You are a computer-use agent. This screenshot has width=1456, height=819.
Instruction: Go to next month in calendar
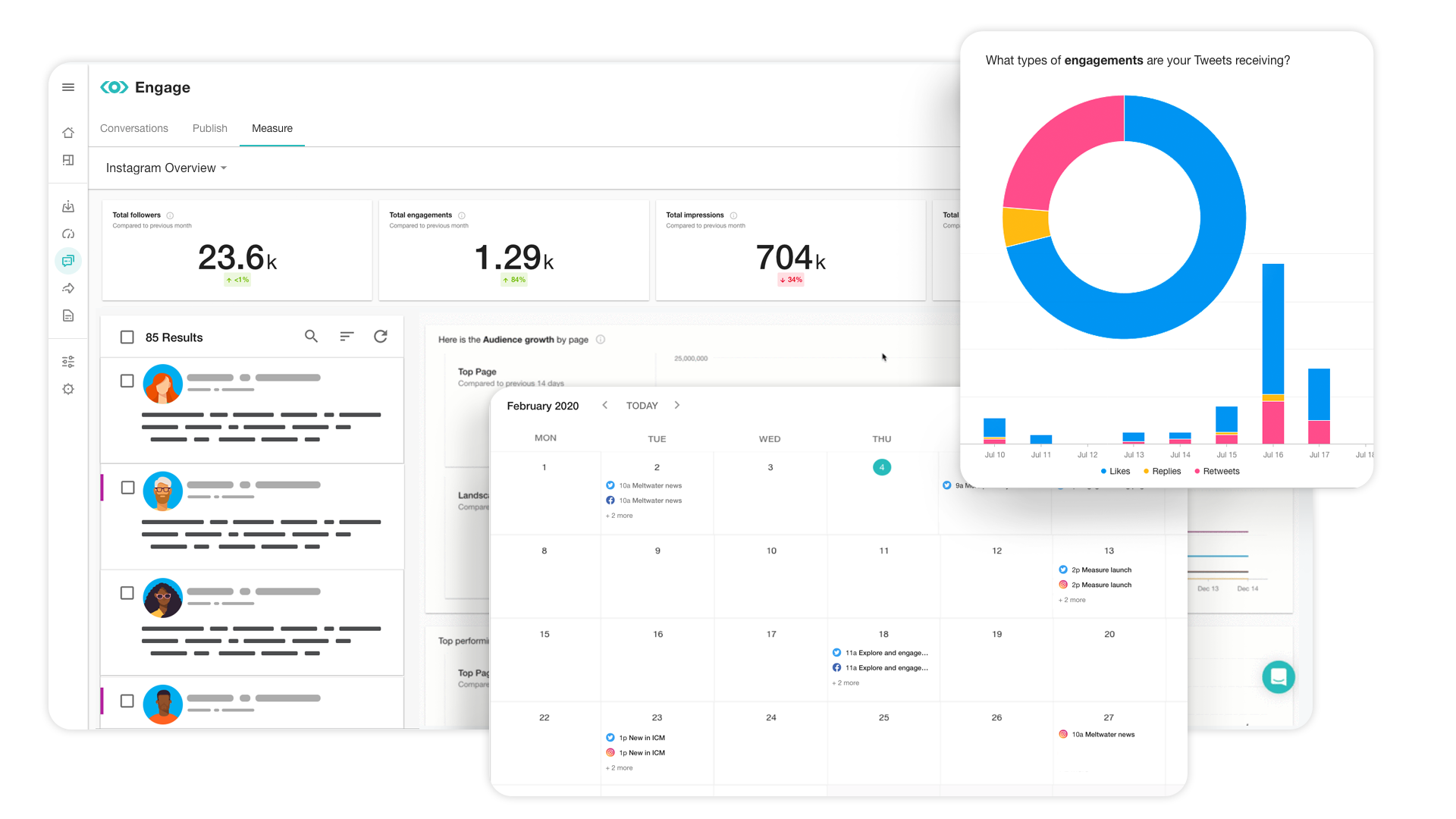click(x=677, y=405)
